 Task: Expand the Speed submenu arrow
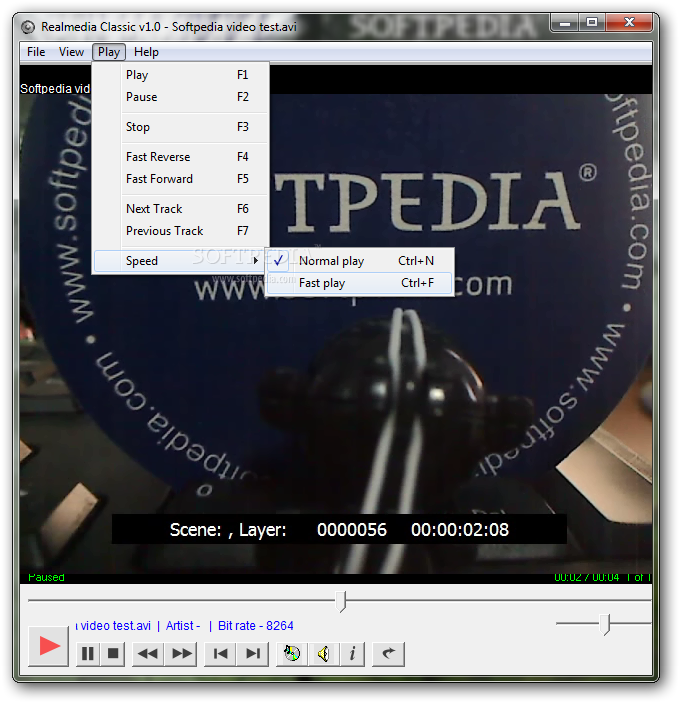point(256,260)
